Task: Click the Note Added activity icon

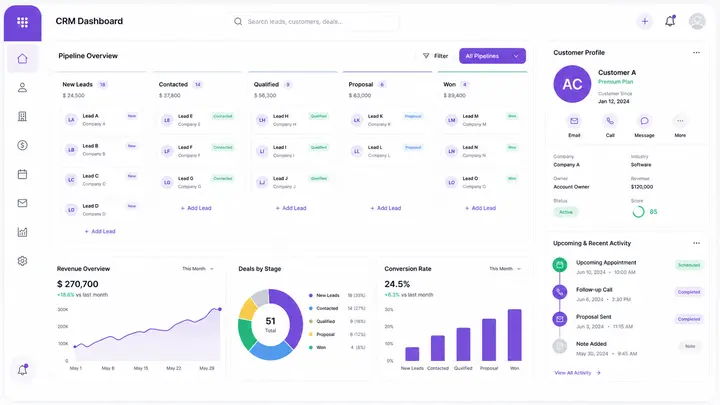Action: pyautogui.click(x=559, y=346)
